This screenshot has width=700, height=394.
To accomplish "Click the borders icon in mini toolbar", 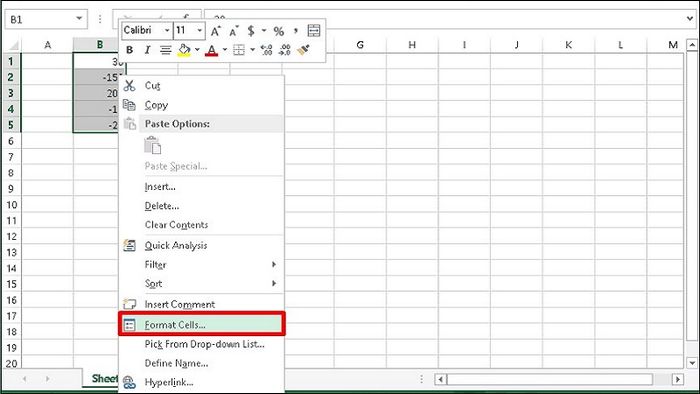I will click(x=239, y=50).
